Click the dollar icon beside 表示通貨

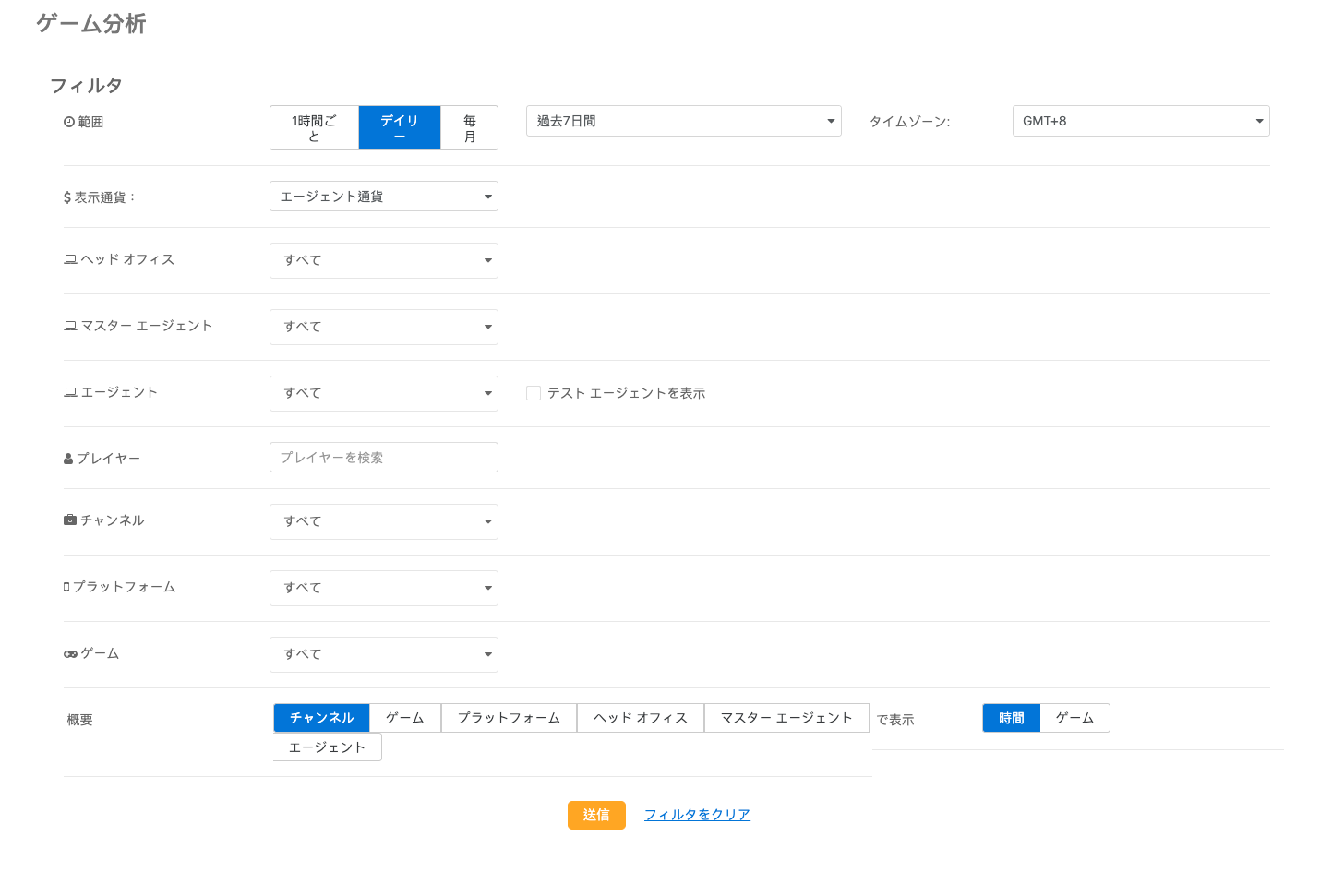[x=67, y=197]
